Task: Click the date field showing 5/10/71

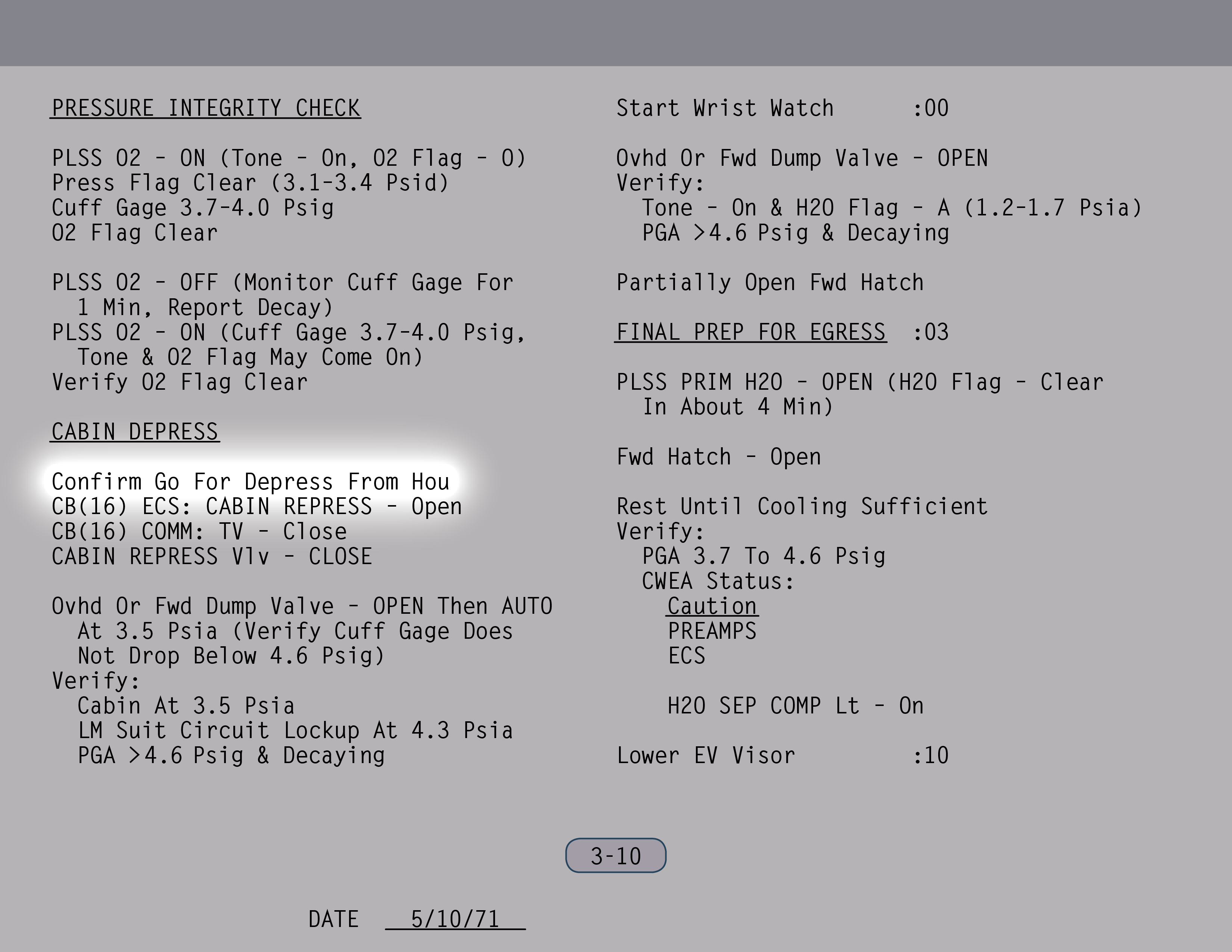Action: (x=455, y=919)
